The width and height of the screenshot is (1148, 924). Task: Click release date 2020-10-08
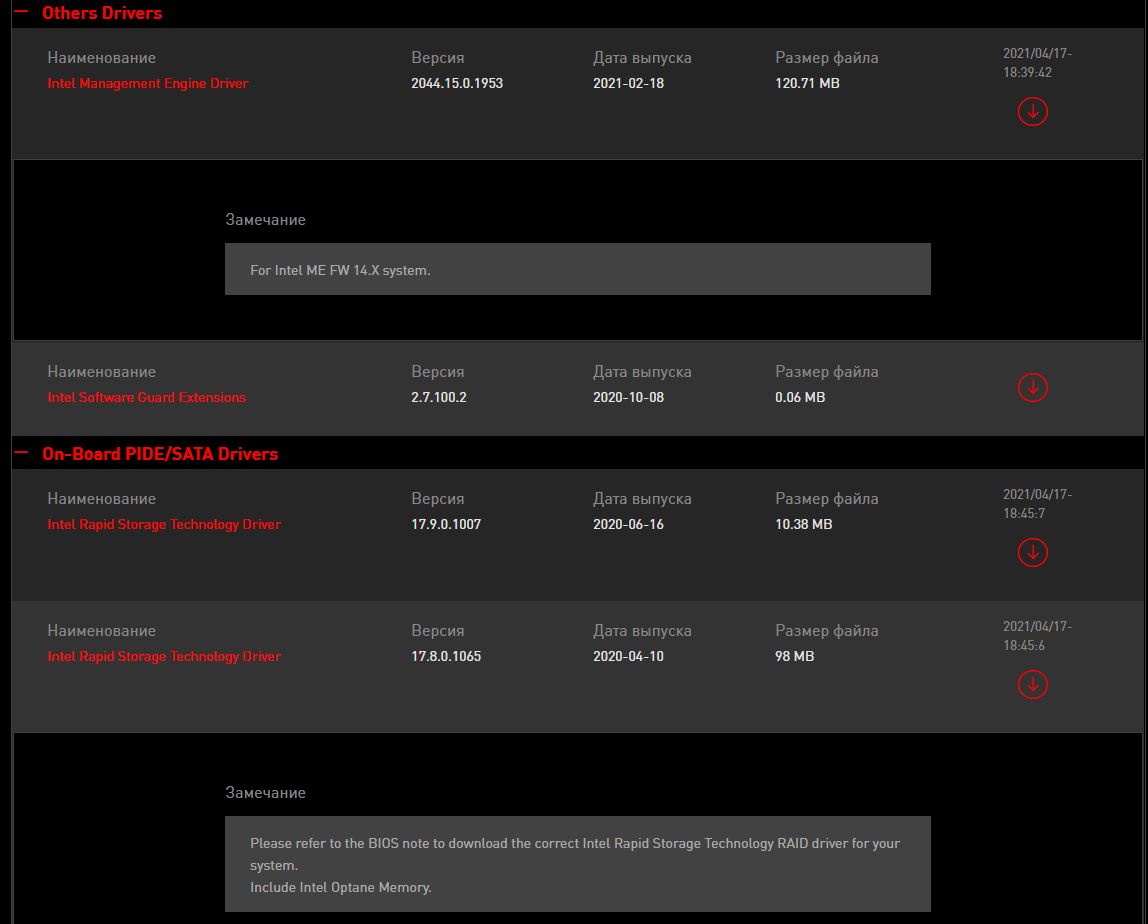(628, 398)
